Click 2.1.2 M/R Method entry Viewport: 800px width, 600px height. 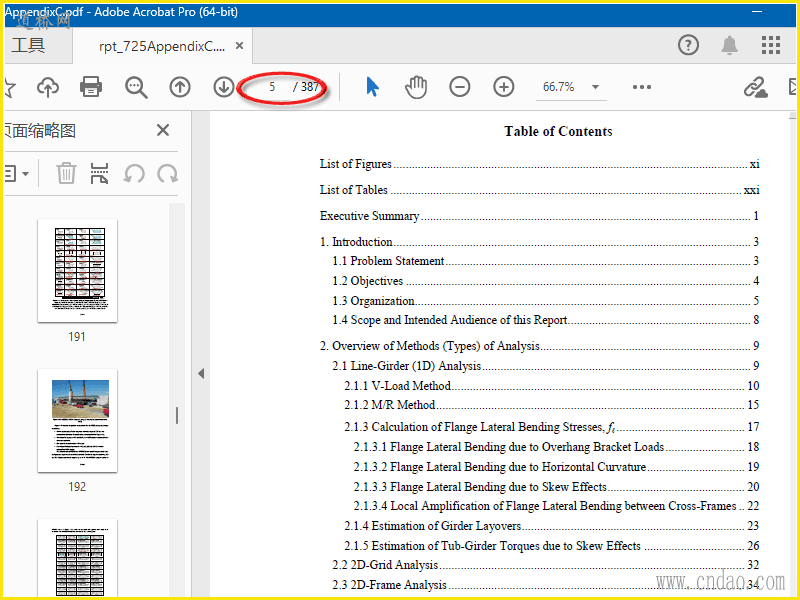(x=552, y=405)
